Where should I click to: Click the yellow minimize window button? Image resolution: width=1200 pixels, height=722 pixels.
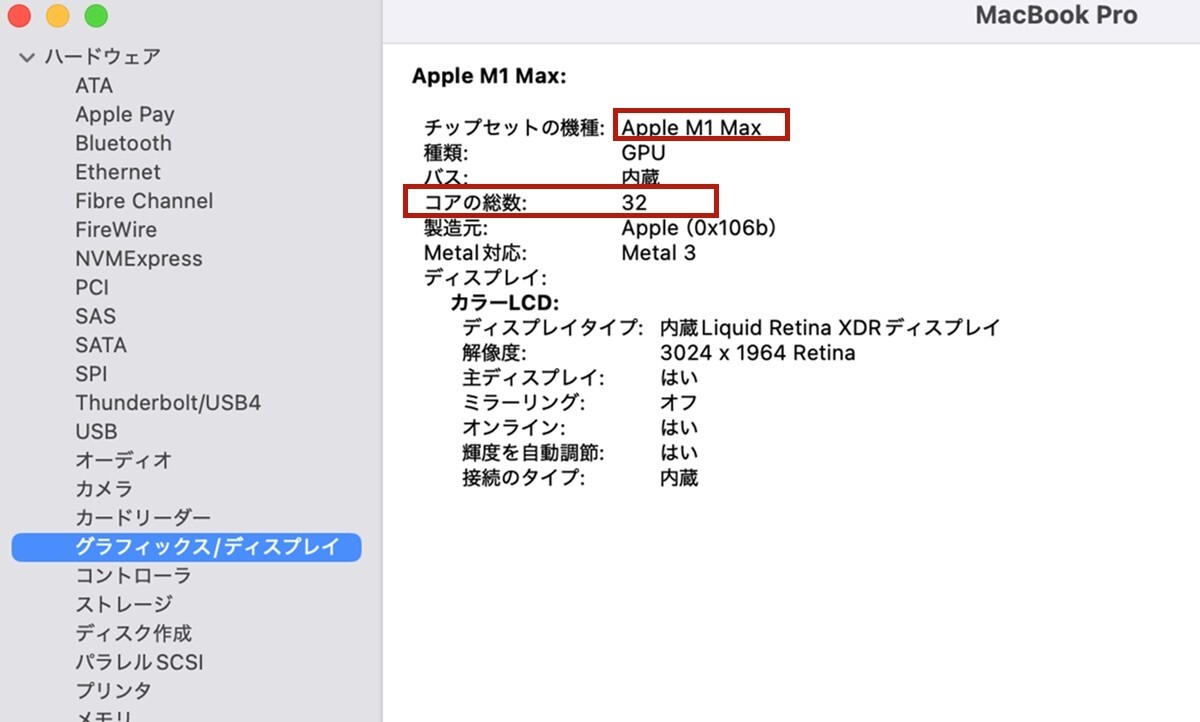pos(57,15)
